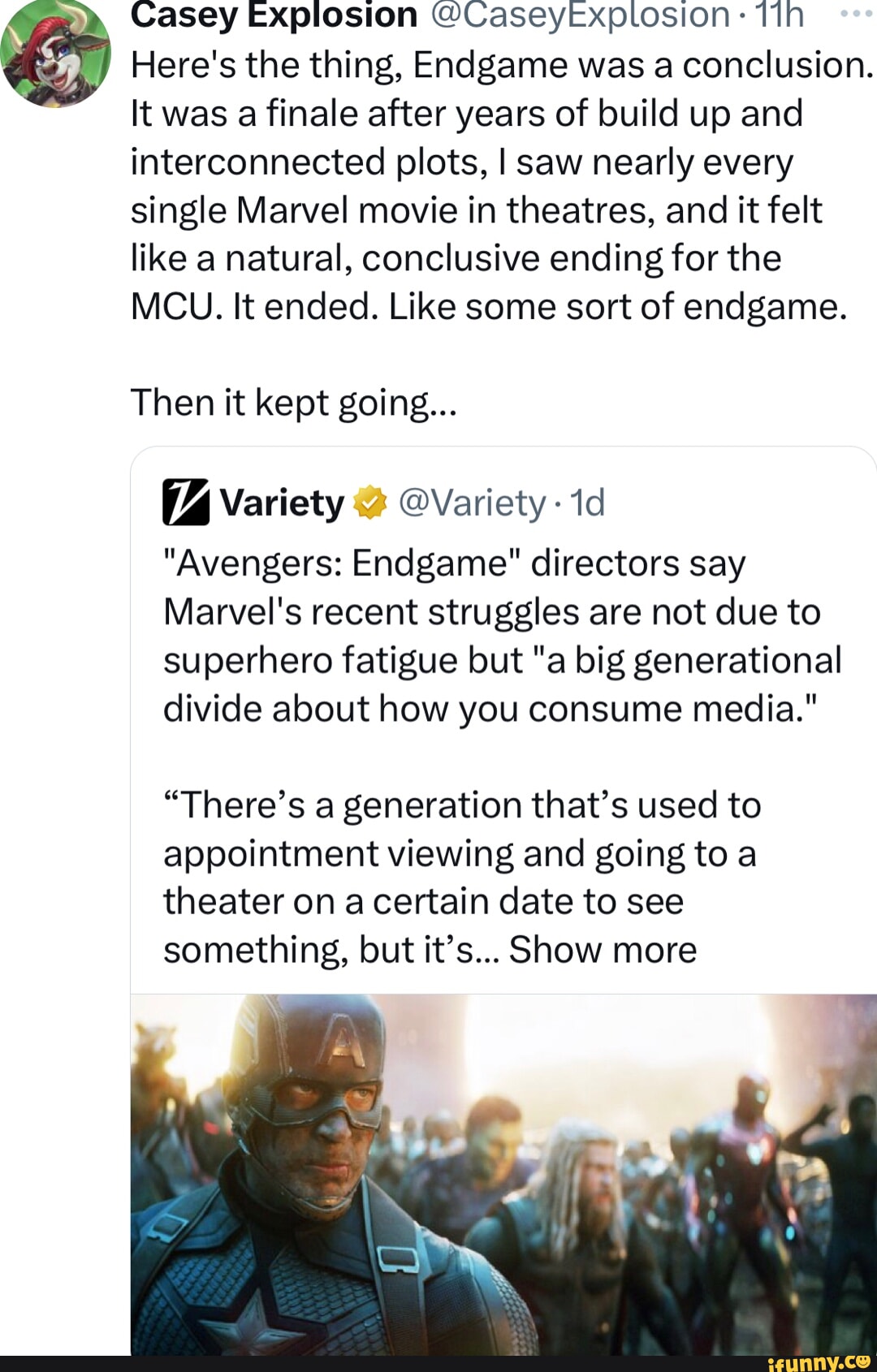The width and height of the screenshot is (877, 1372).
Task: Click the bold Variety account name
Action: tap(282, 503)
